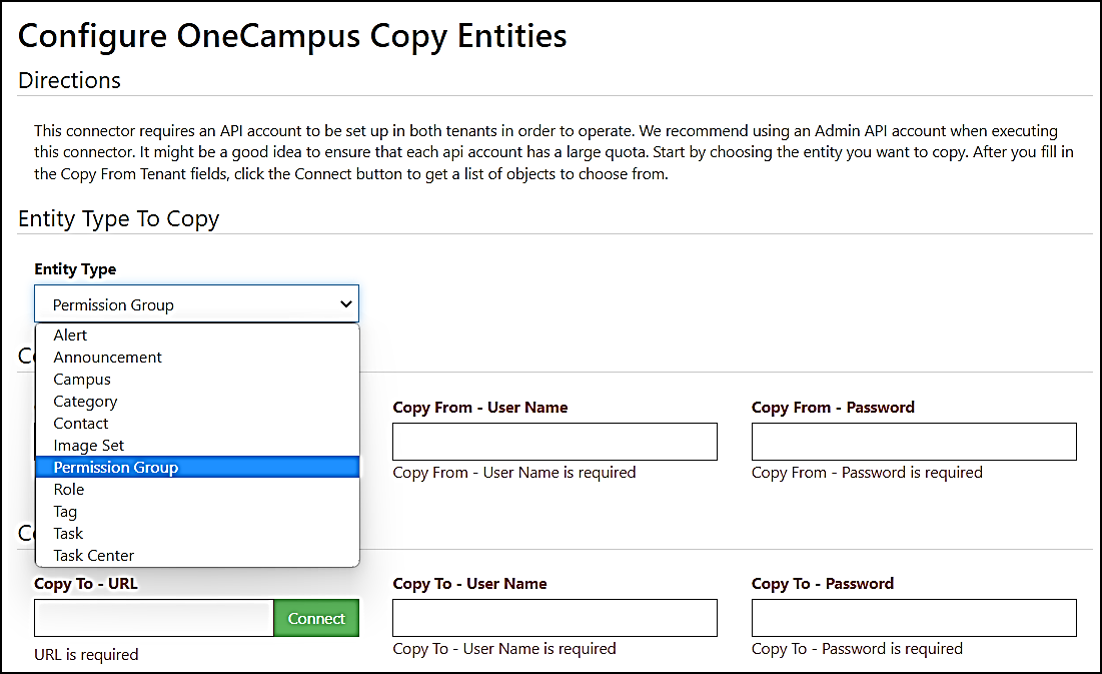Select "Contact" in the entity list
This screenshot has width=1102, height=674.
click(80, 423)
